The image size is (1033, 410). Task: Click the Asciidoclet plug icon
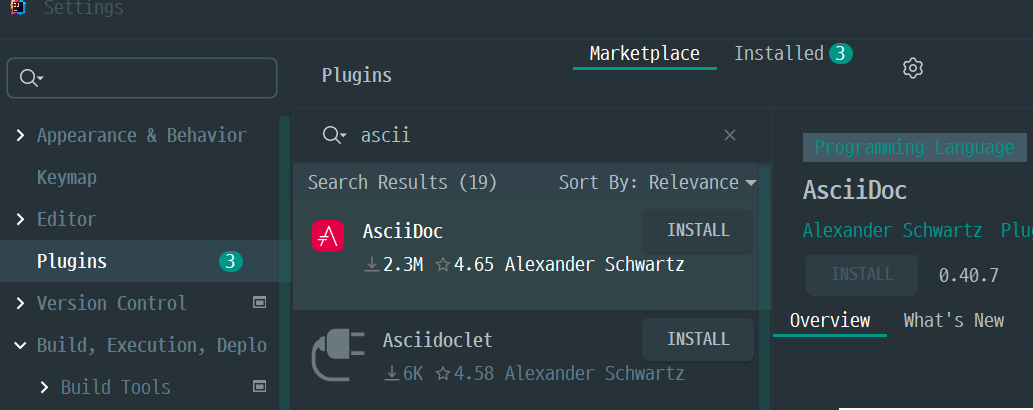pyautogui.click(x=338, y=356)
